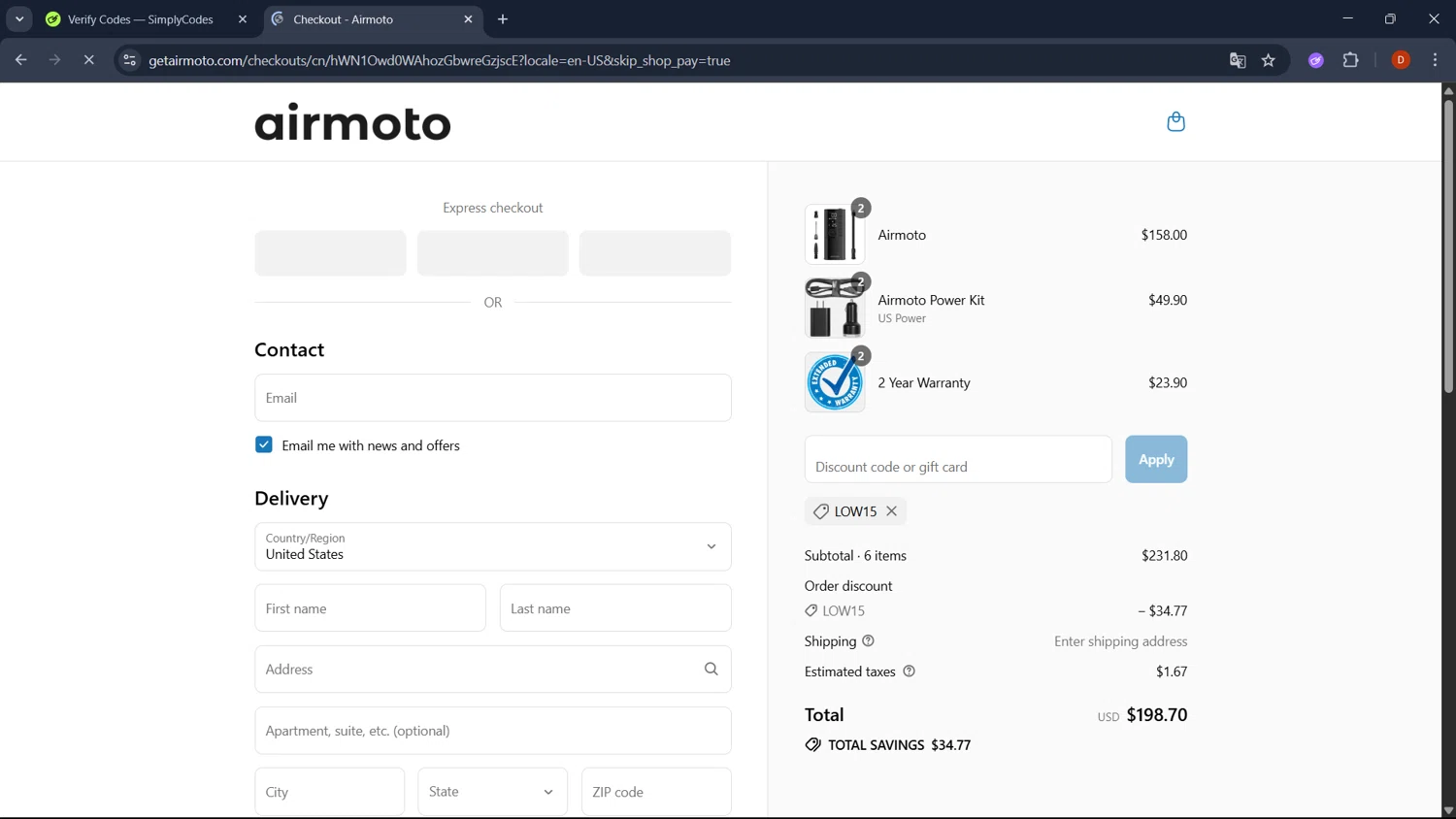This screenshot has width=1456, height=819.
Task: Open the shopping bag cart icon
Action: tap(1175, 121)
